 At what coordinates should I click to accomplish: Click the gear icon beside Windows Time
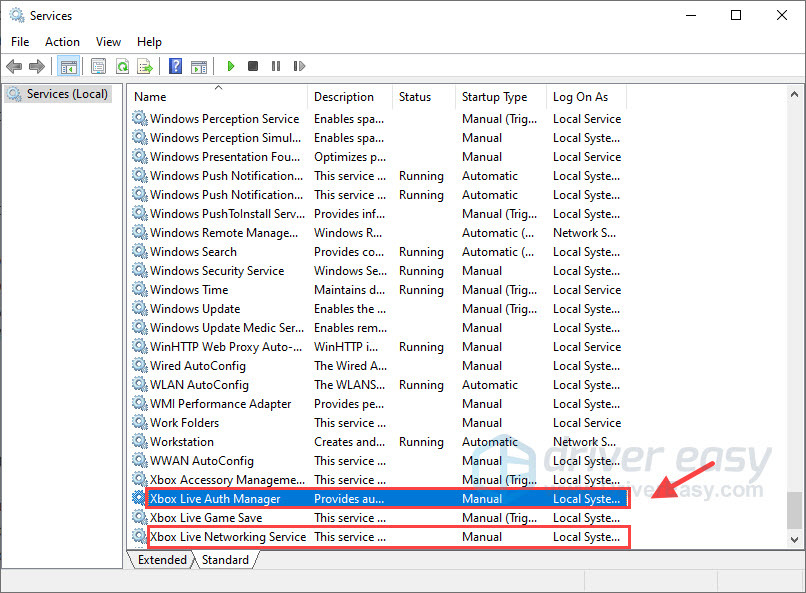click(x=140, y=289)
